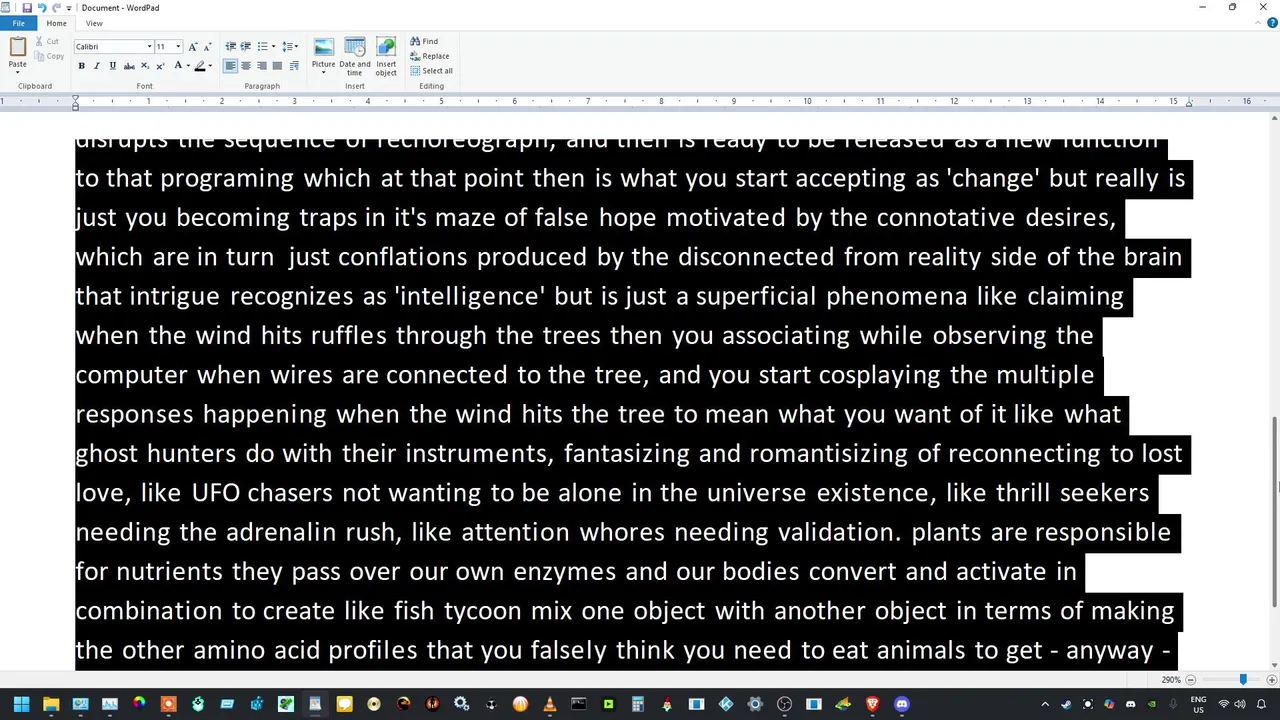Click the Copy button

49,56
